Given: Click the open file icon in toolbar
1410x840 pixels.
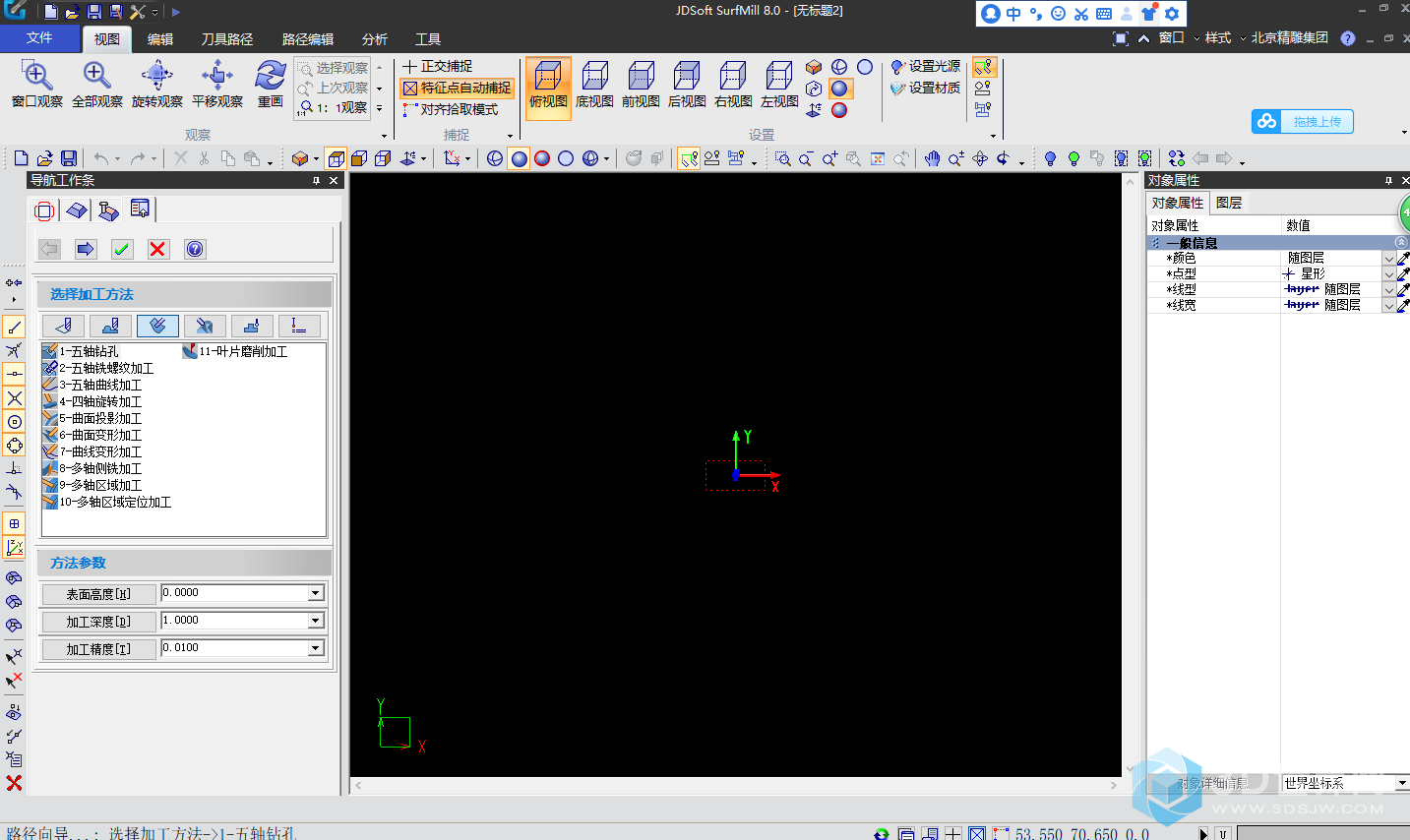Looking at the screenshot, I should (x=44, y=158).
